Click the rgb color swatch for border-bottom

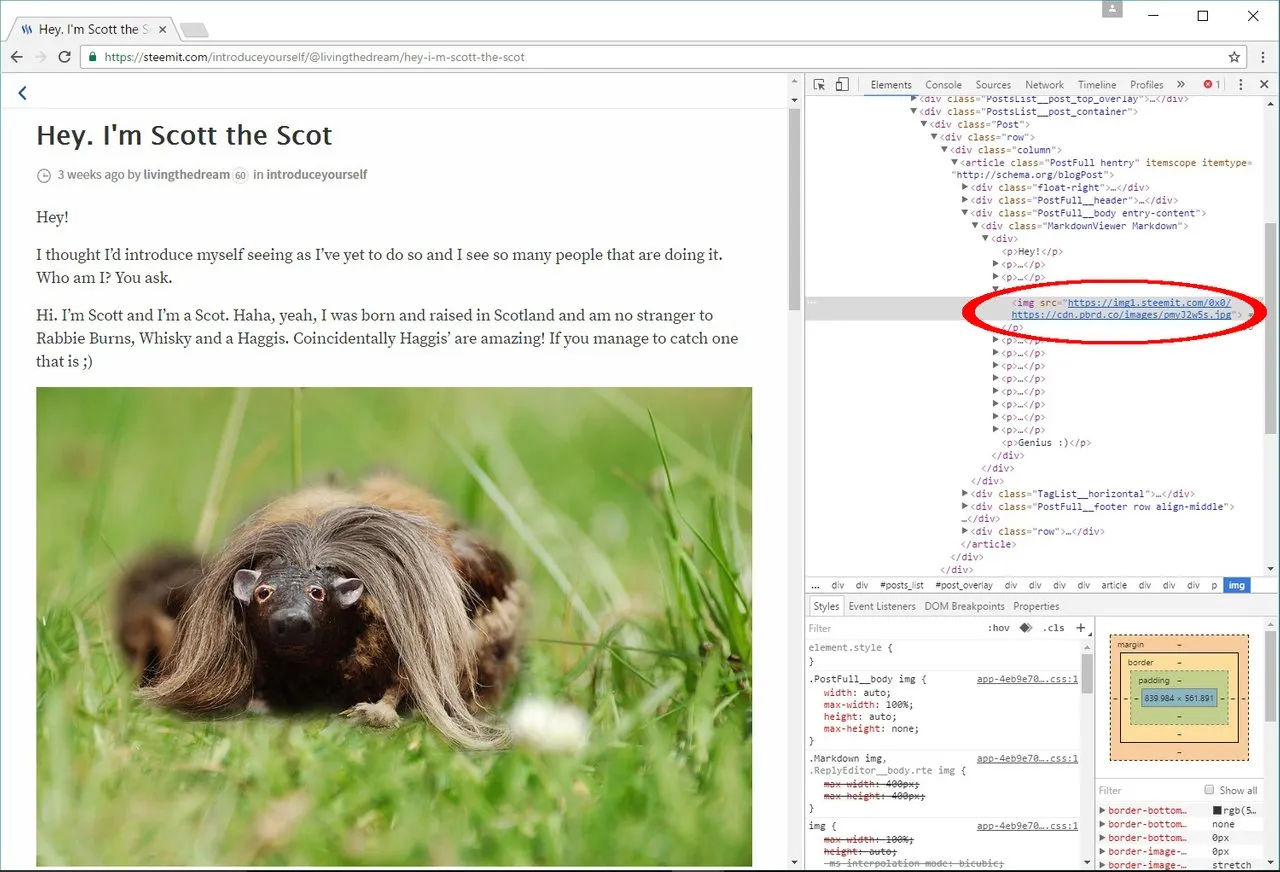tap(1217, 811)
